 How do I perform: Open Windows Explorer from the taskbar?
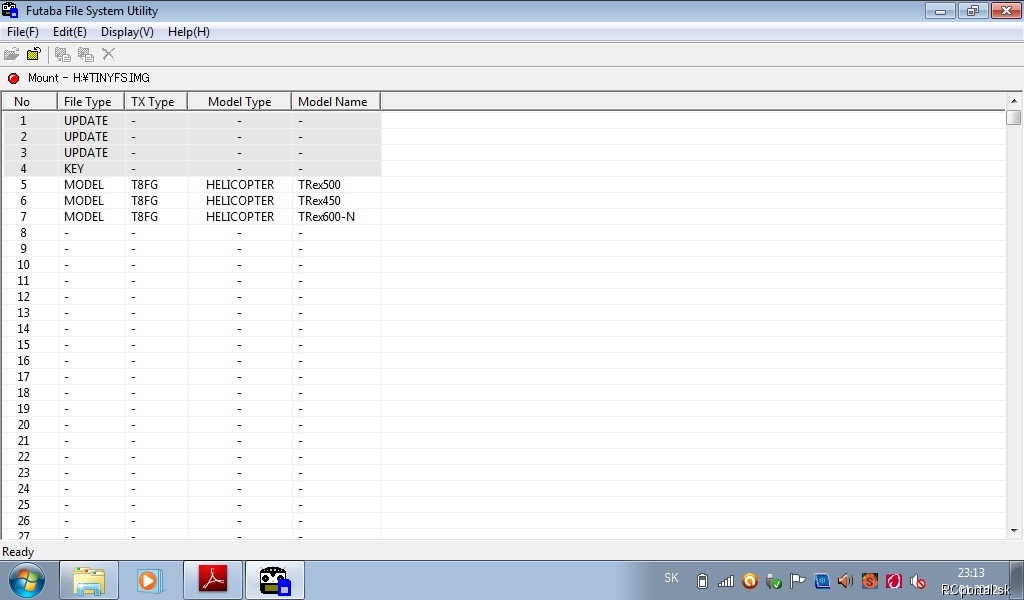pos(89,580)
